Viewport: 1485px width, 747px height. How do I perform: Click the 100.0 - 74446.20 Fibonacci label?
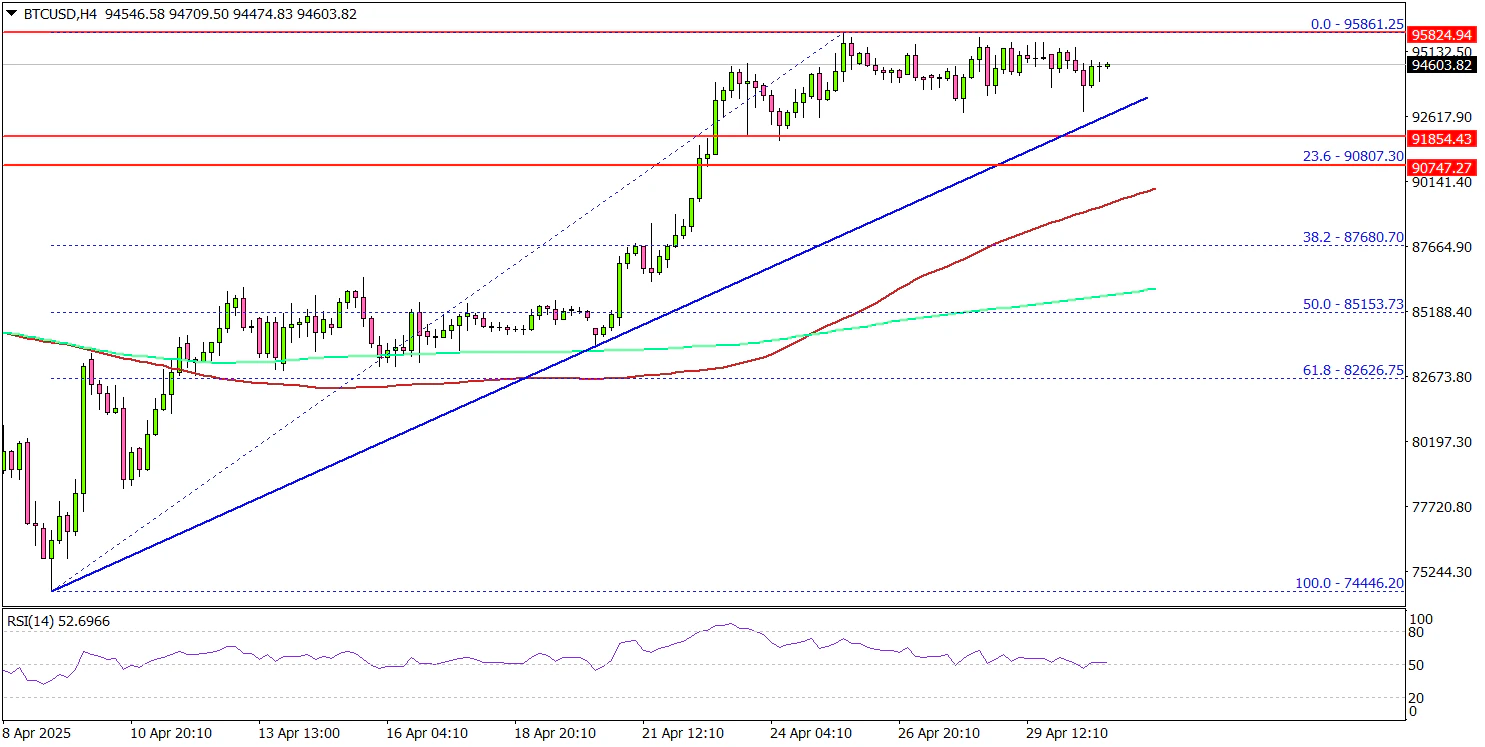(x=1349, y=582)
